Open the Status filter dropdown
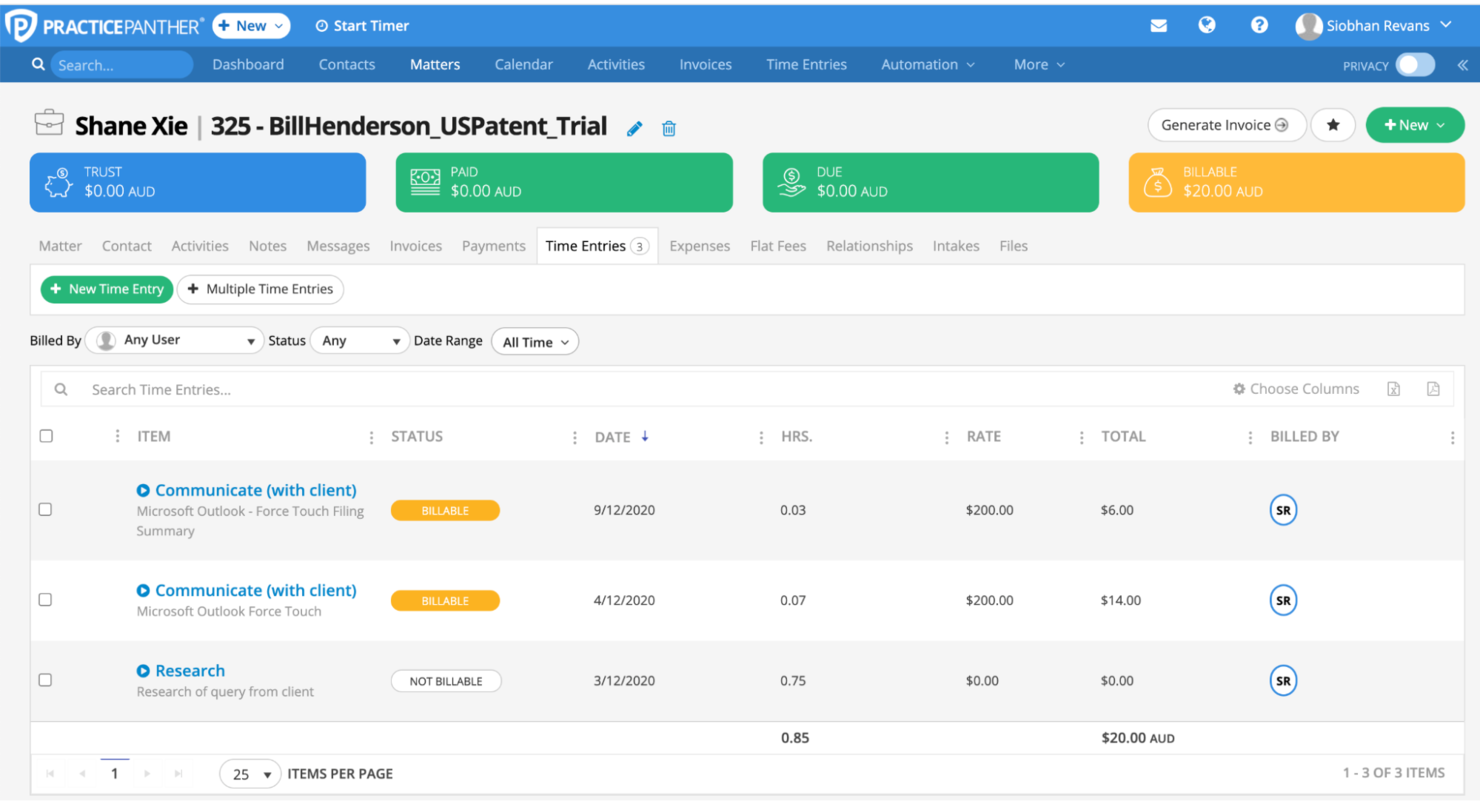The width and height of the screenshot is (1480, 801). (359, 340)
